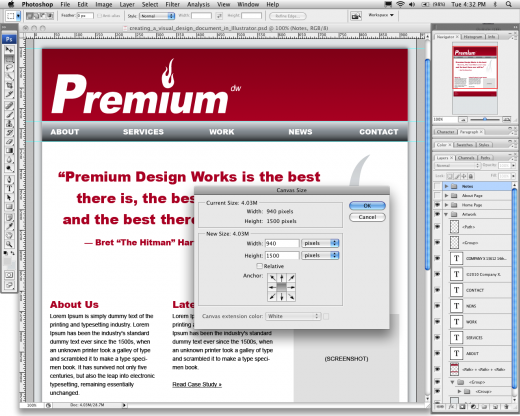Click Cancel in Canvas Size dialog
This screenshot has height=416, width=520.
point(367,217)
